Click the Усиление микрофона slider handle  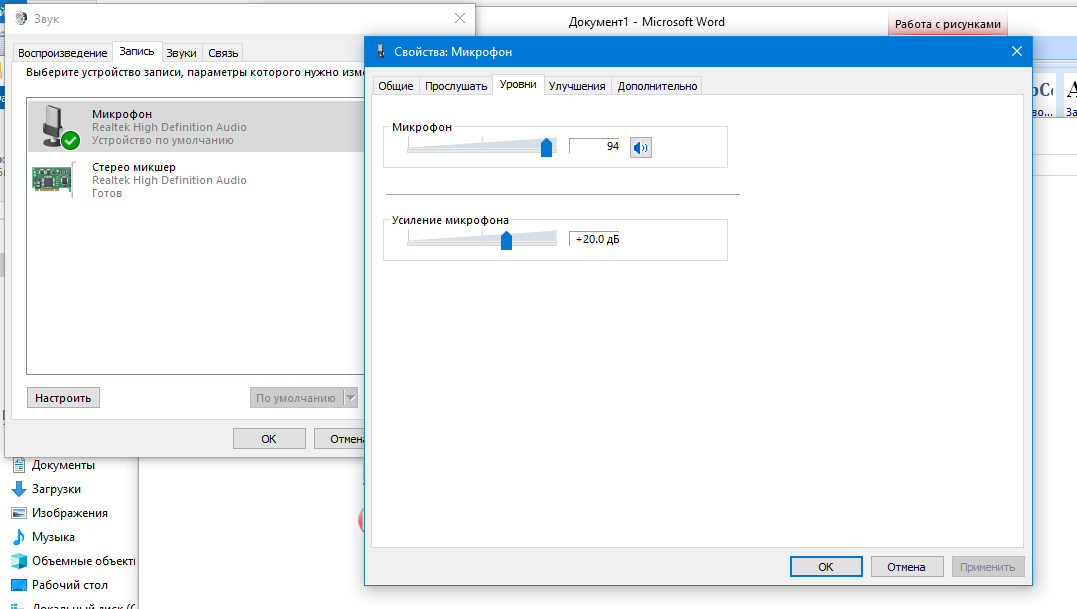click(506, 240)
